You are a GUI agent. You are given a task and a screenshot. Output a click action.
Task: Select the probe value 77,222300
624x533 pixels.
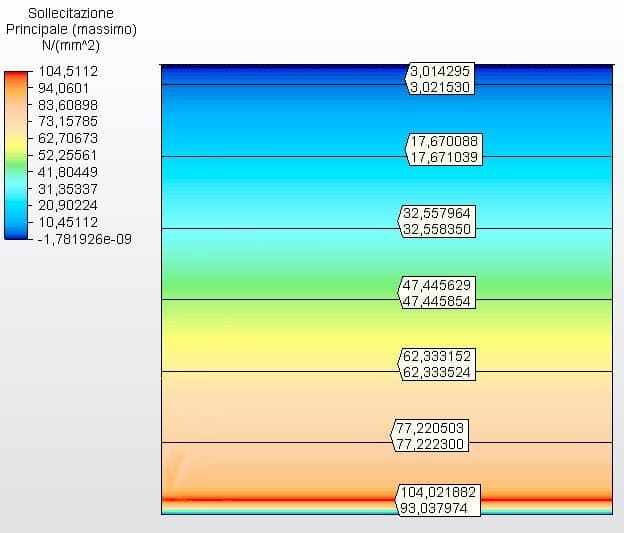(430, 444)
